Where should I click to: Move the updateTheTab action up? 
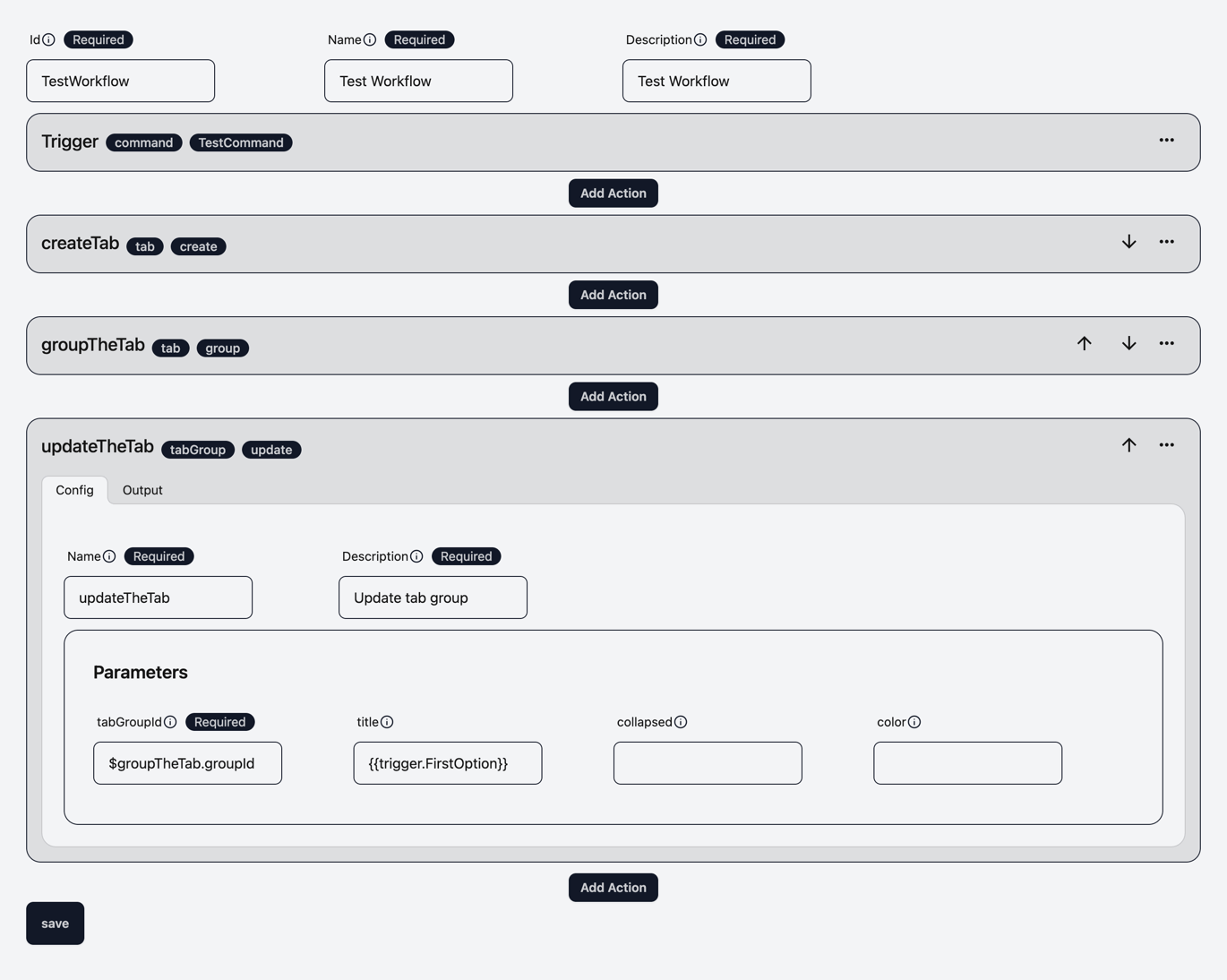[1128, 444]
